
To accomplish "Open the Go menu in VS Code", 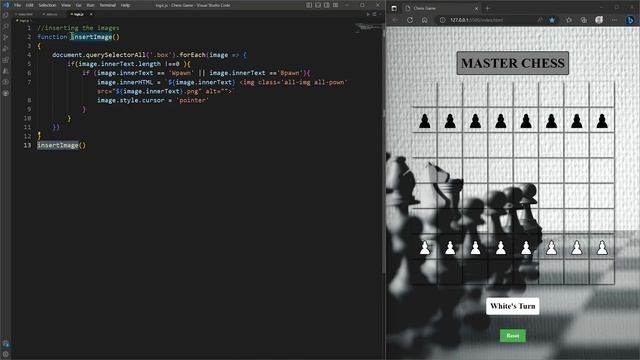I will 79,5.
